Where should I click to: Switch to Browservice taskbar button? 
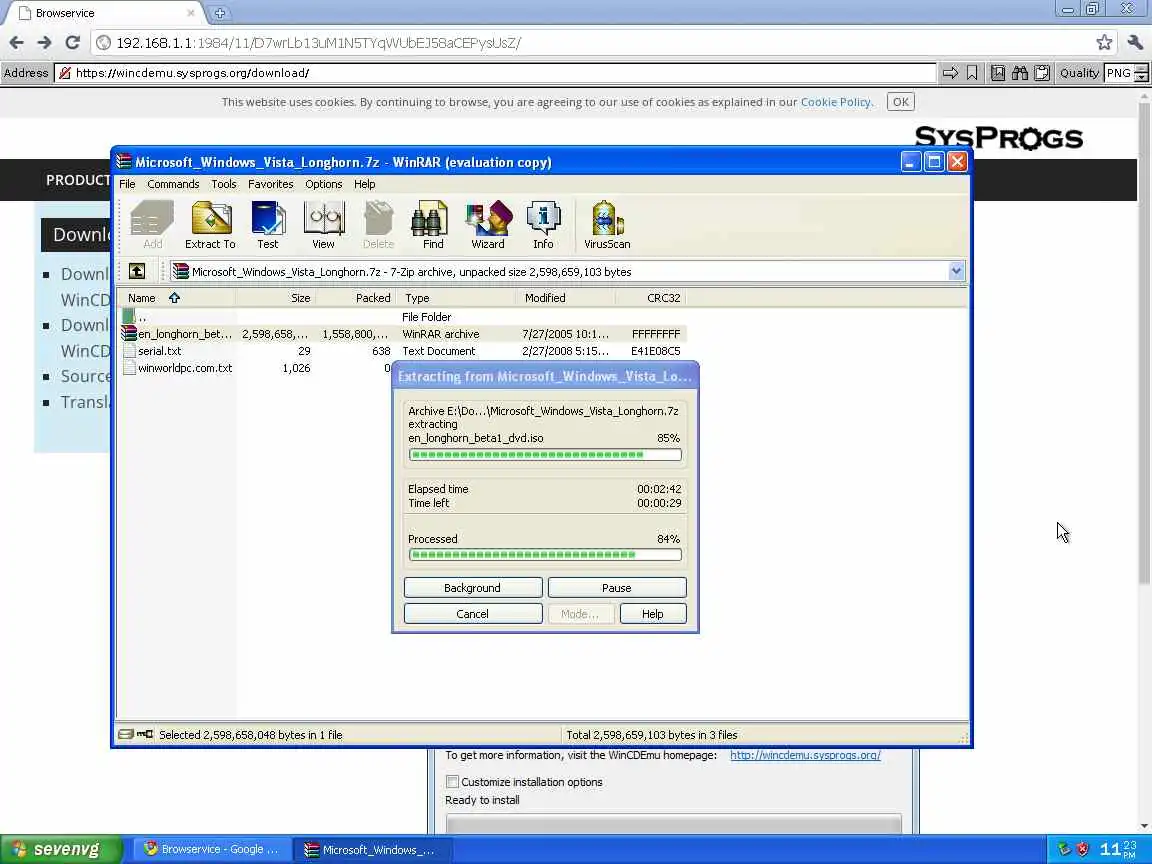212,849
